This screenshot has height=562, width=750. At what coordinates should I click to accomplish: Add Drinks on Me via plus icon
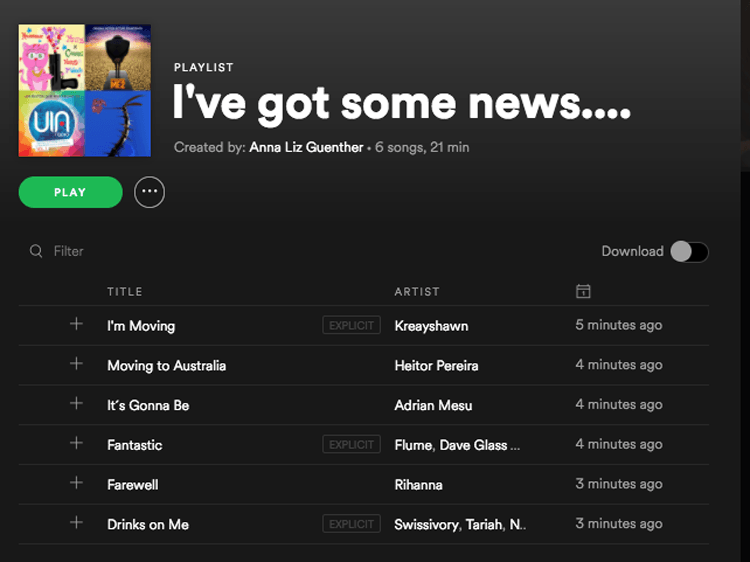point(76,523)
